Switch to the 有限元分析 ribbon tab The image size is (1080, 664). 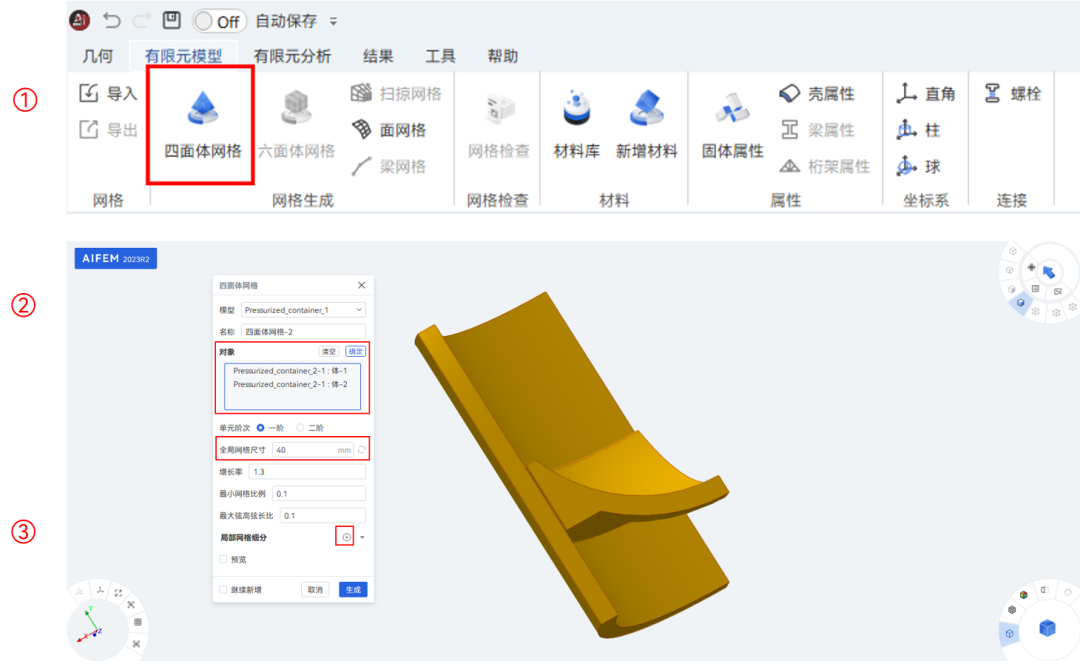291,55
